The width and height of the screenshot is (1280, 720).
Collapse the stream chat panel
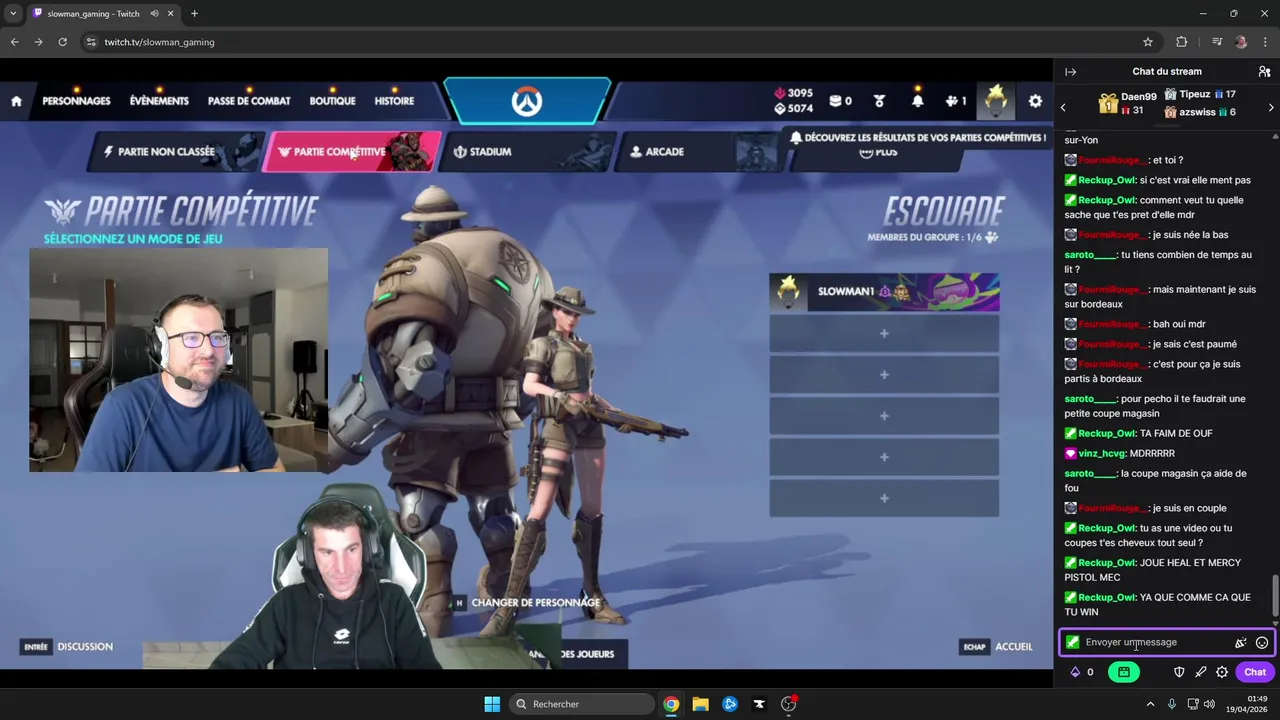(1070, 72)
